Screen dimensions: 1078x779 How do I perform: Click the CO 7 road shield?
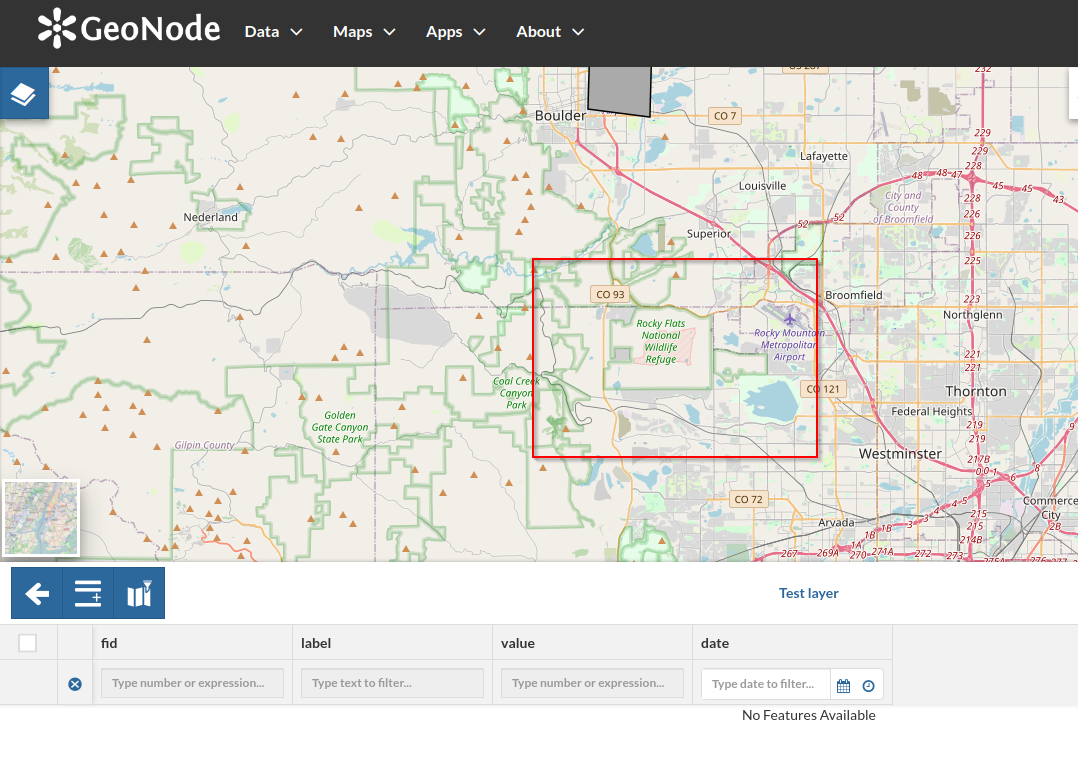coord(725,116)
